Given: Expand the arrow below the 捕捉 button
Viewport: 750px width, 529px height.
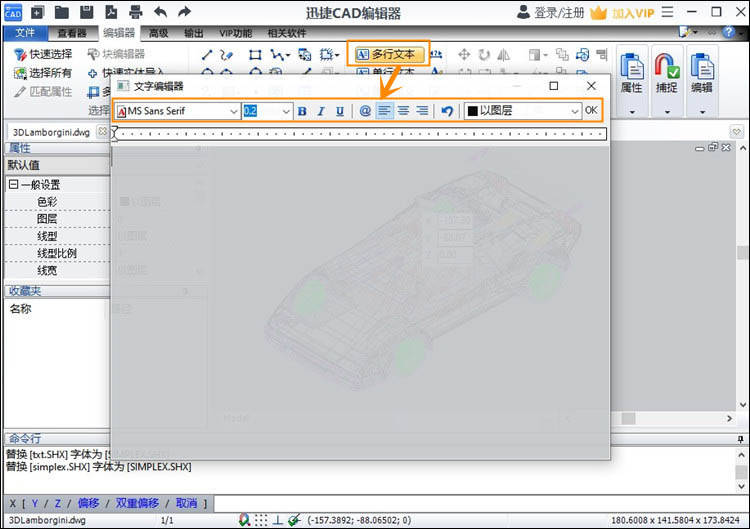Looking at the screenshot, I should pyautogui.click(x=667, y=112).
